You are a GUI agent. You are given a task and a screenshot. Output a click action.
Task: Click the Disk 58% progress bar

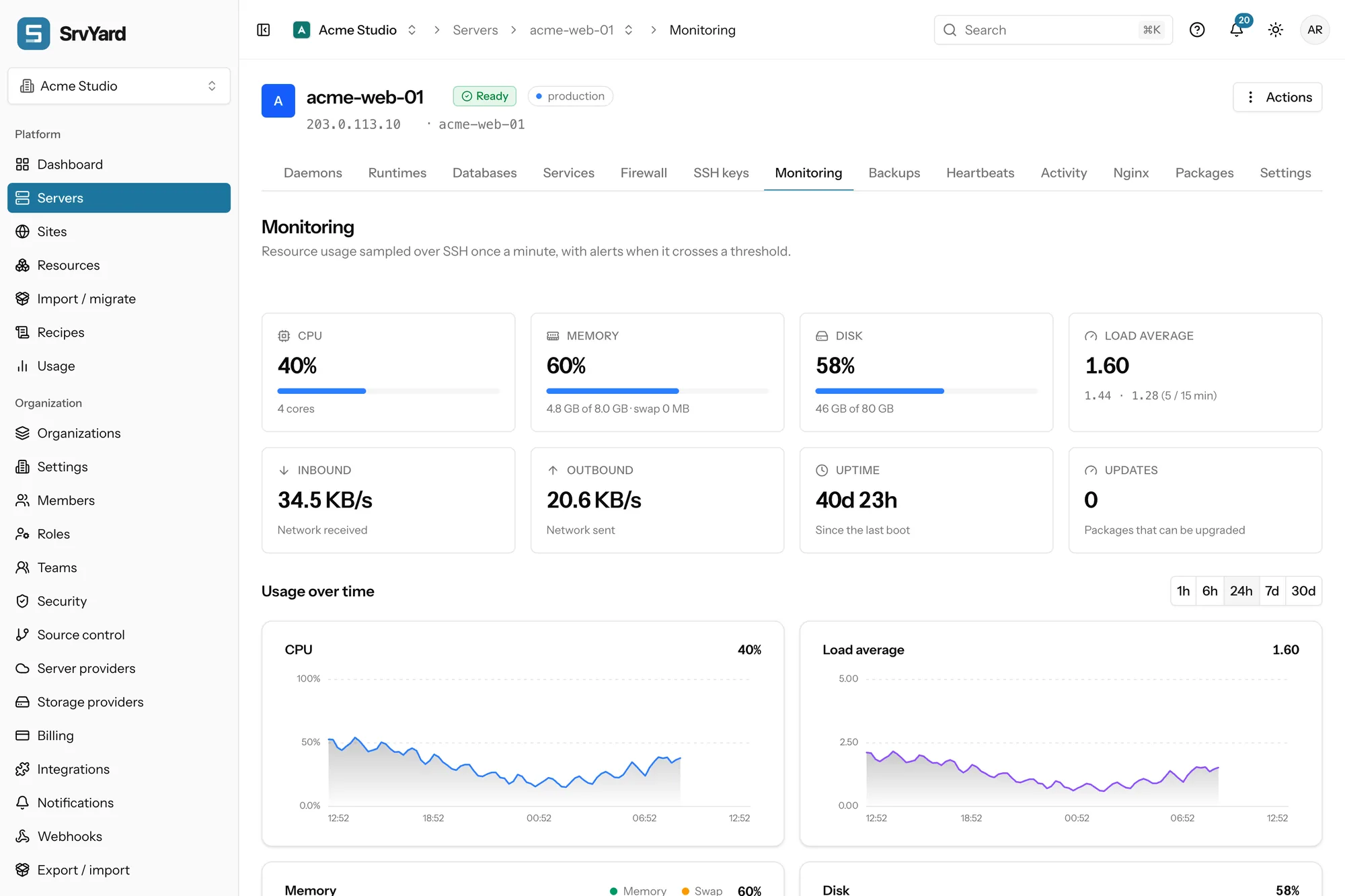927,391
